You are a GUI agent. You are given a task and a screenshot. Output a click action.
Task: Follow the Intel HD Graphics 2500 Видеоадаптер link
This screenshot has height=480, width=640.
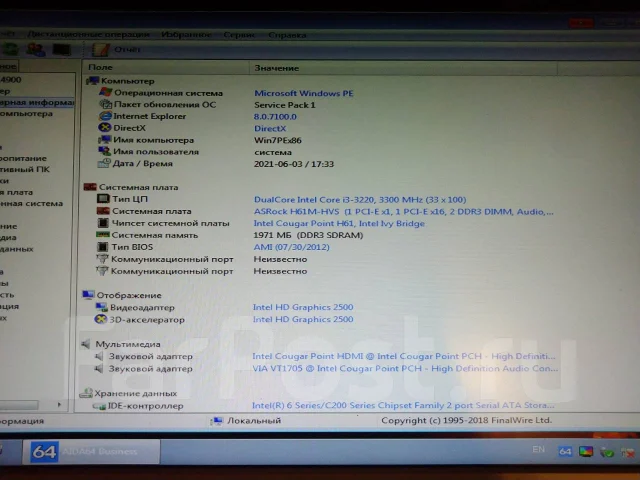click(303, 307)
